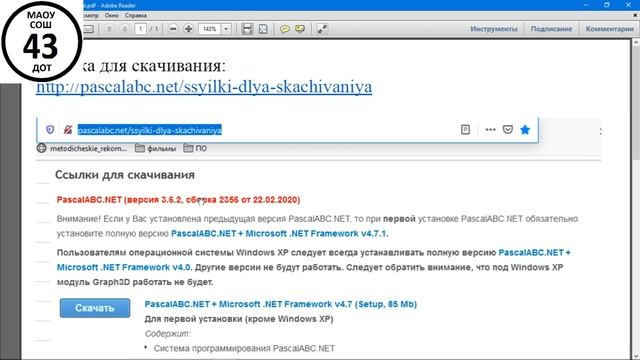Viewport: 640px width, 360px height.
Task: Zoom out with the minus icon
Action: 173,29
